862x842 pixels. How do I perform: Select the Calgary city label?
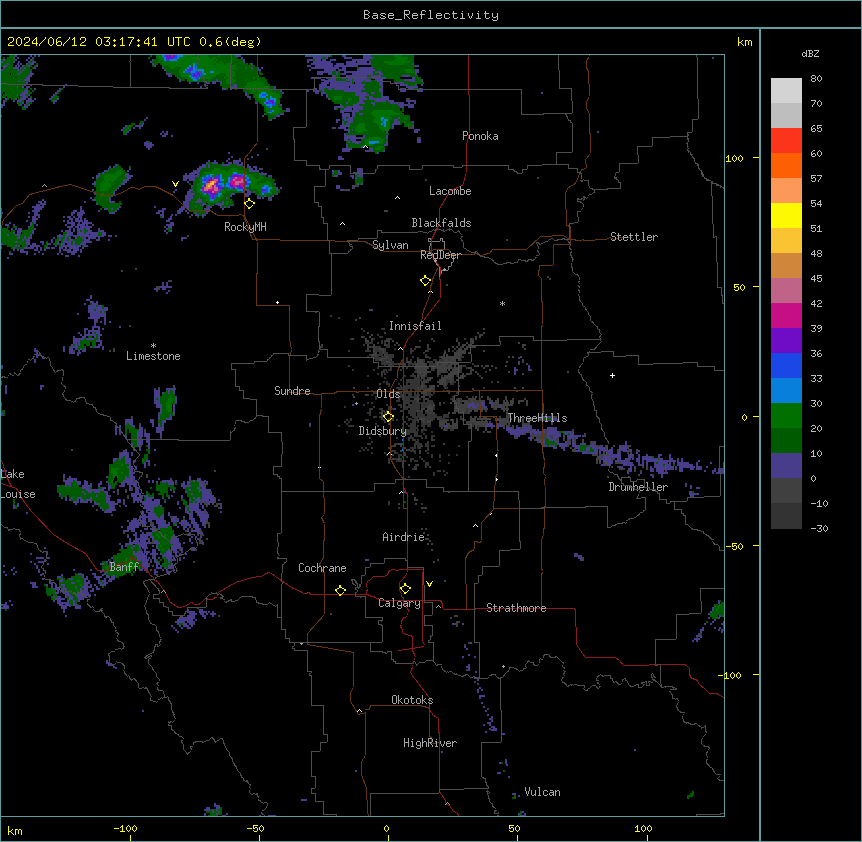coord(400,603)
